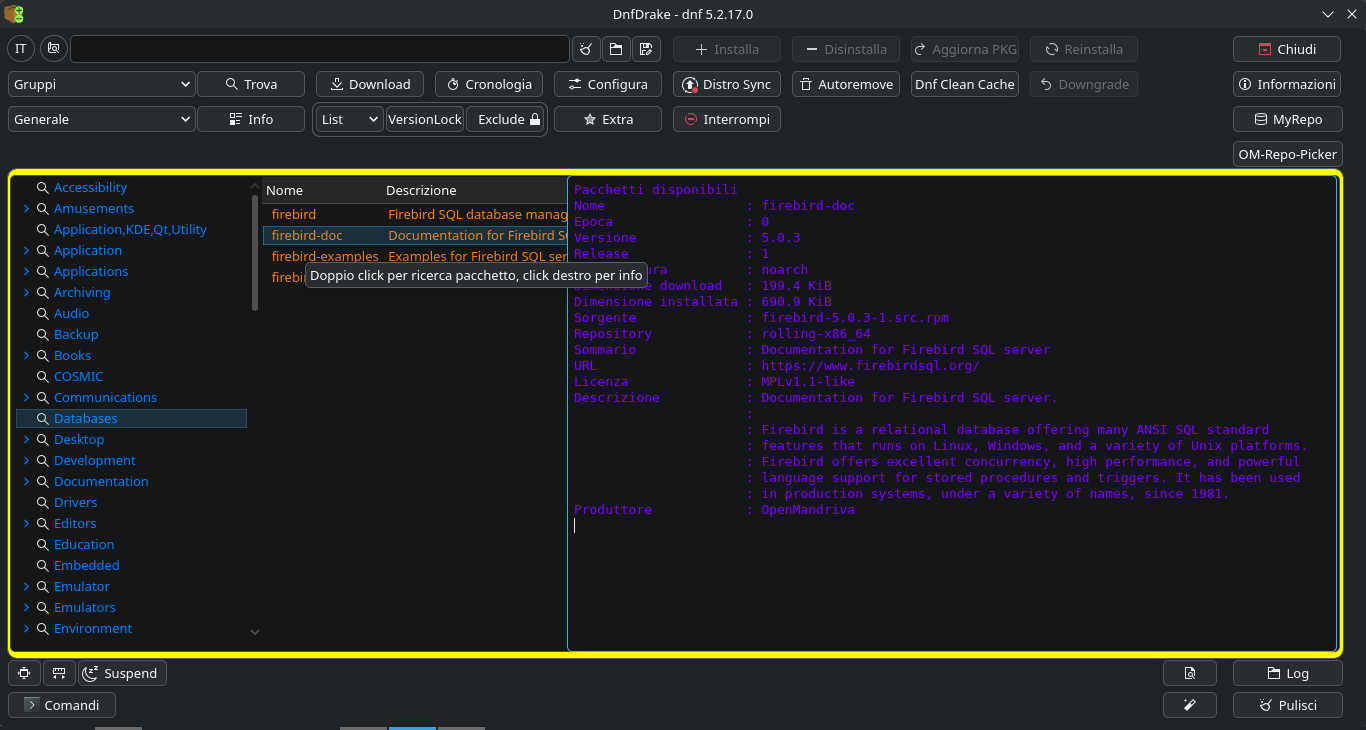Select the firebird-examples package row
Image resolution: width=1366 pixels, height=730 pixels.
pos(325,257)
